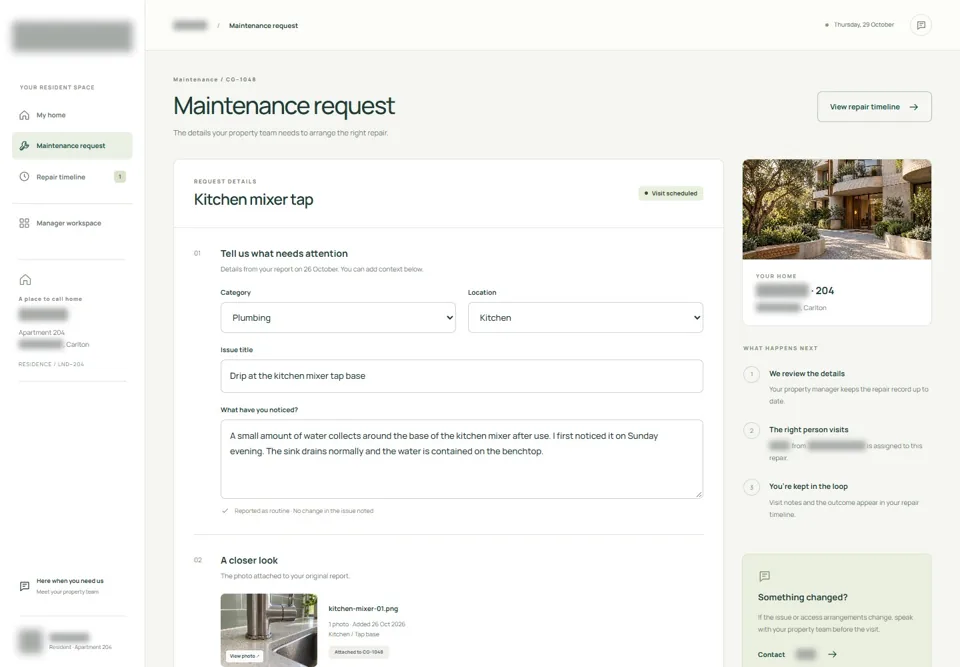
Task: Click 'Tell us what needs attention' heading
Action: tap(284, 254)
